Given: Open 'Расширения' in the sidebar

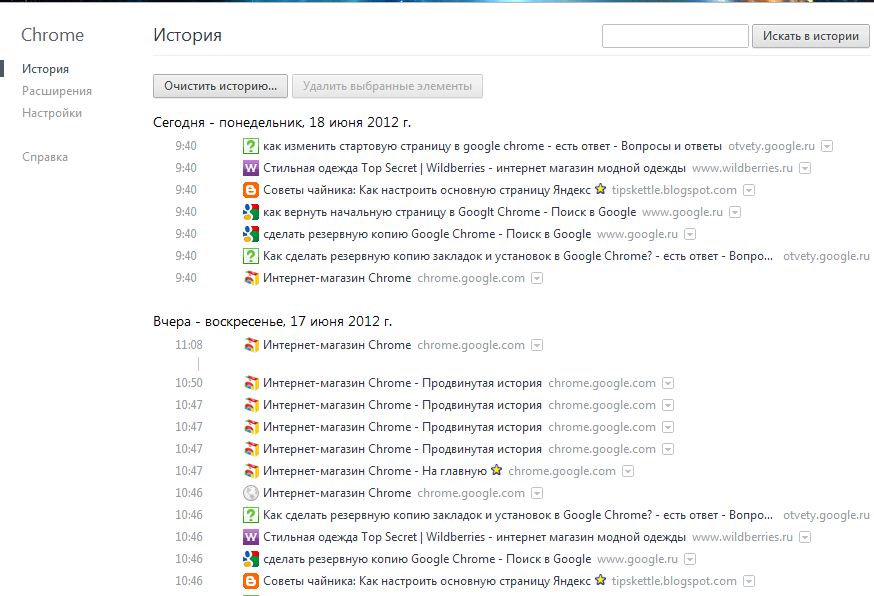Looking at the screenshot, I should [x=57, y=91].
